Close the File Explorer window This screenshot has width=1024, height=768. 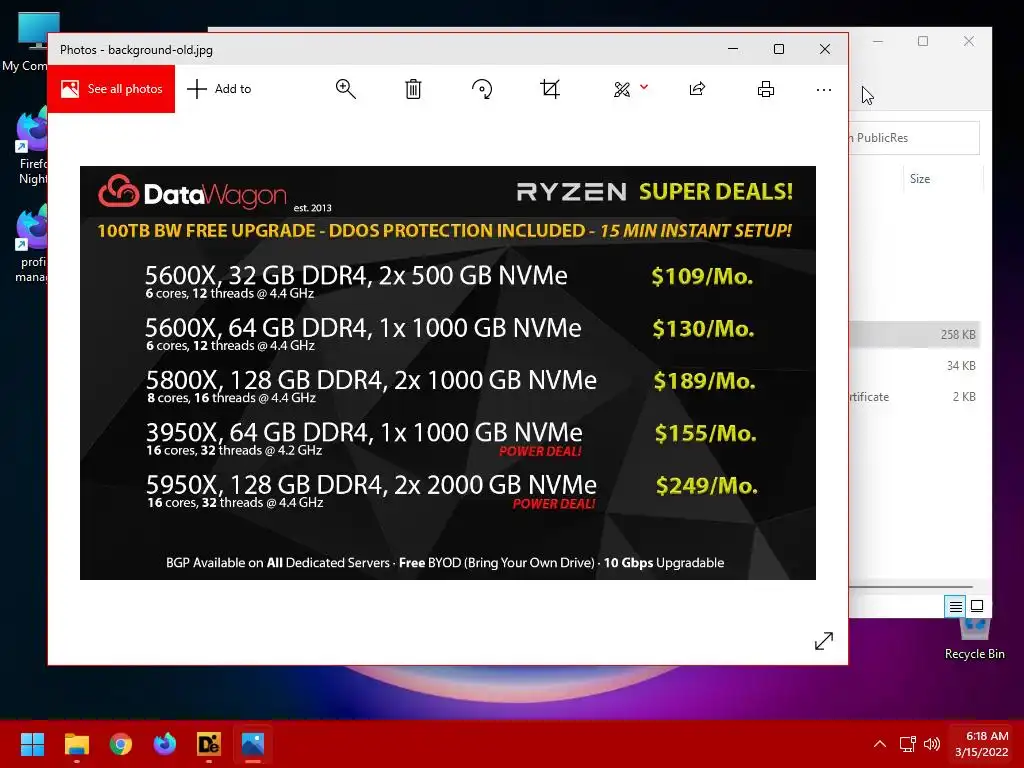[968, 41]
